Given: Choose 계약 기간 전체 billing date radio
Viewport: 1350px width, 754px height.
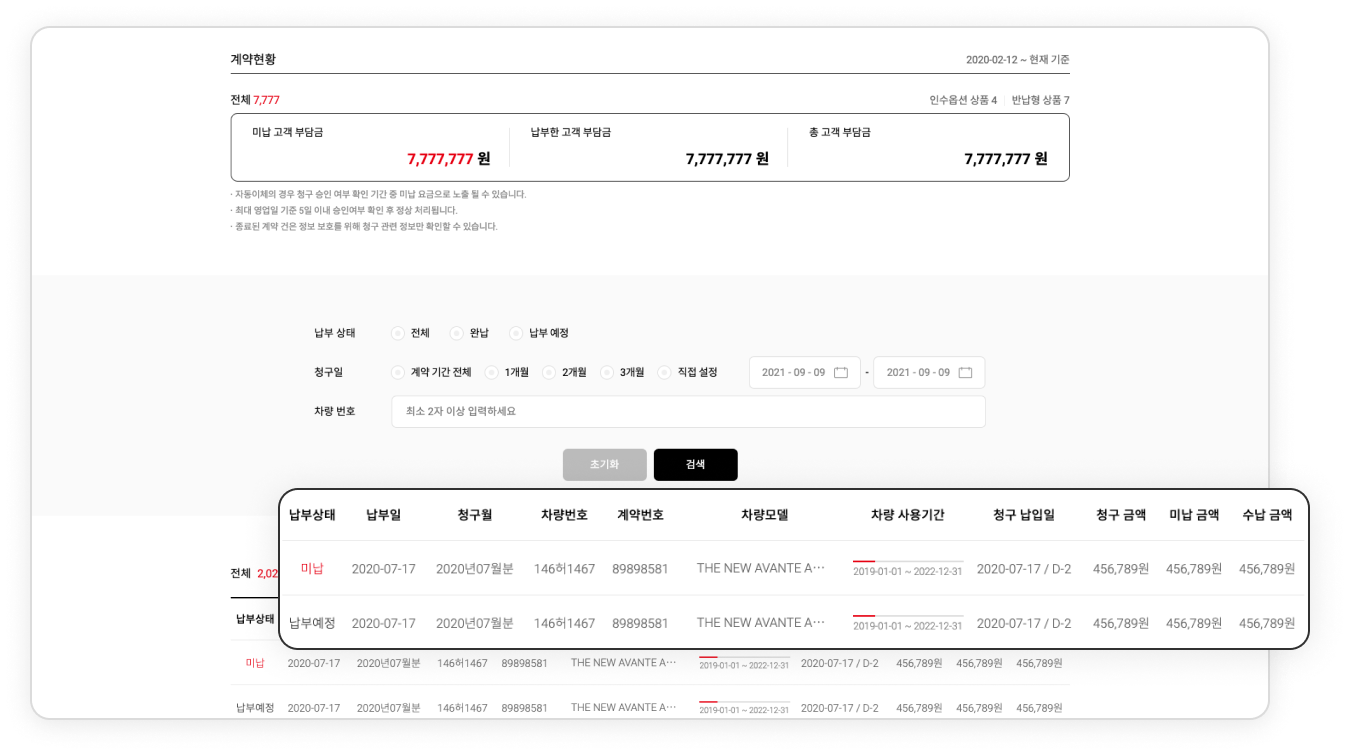Looking at the screenshot, I should [x=398, y=372].
